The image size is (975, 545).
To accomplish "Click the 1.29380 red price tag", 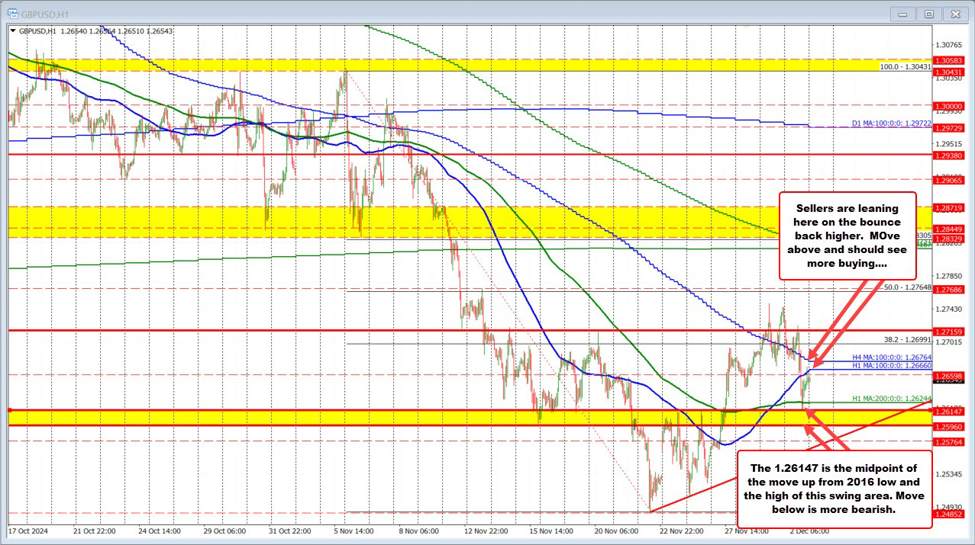I will (x=947, y=156).
